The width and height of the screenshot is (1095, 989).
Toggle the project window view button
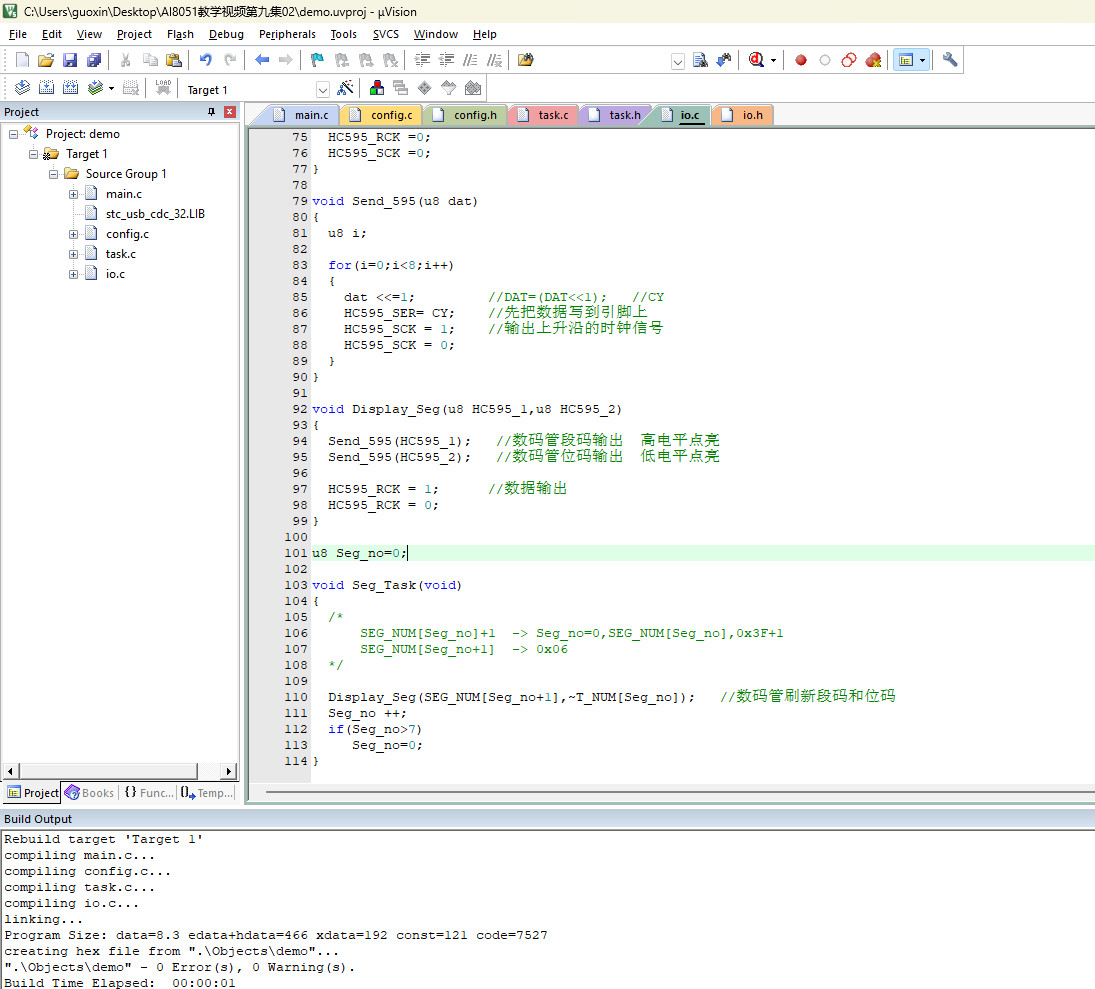(906, 60)
